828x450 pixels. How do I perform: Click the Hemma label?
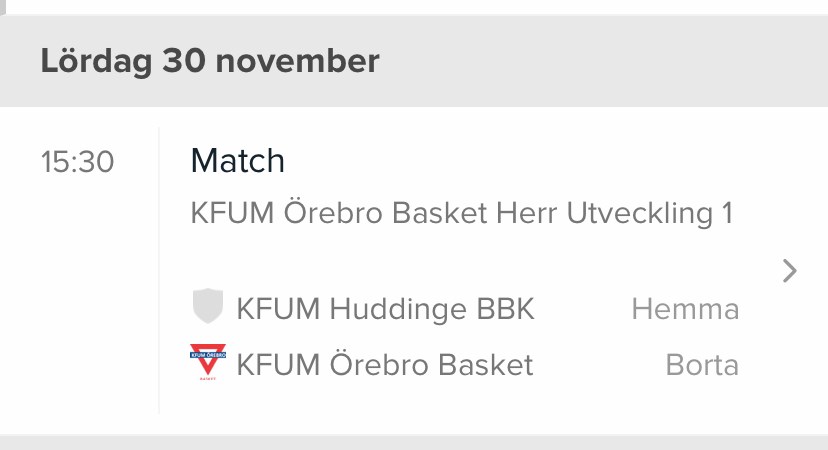[x=685, y=309]
